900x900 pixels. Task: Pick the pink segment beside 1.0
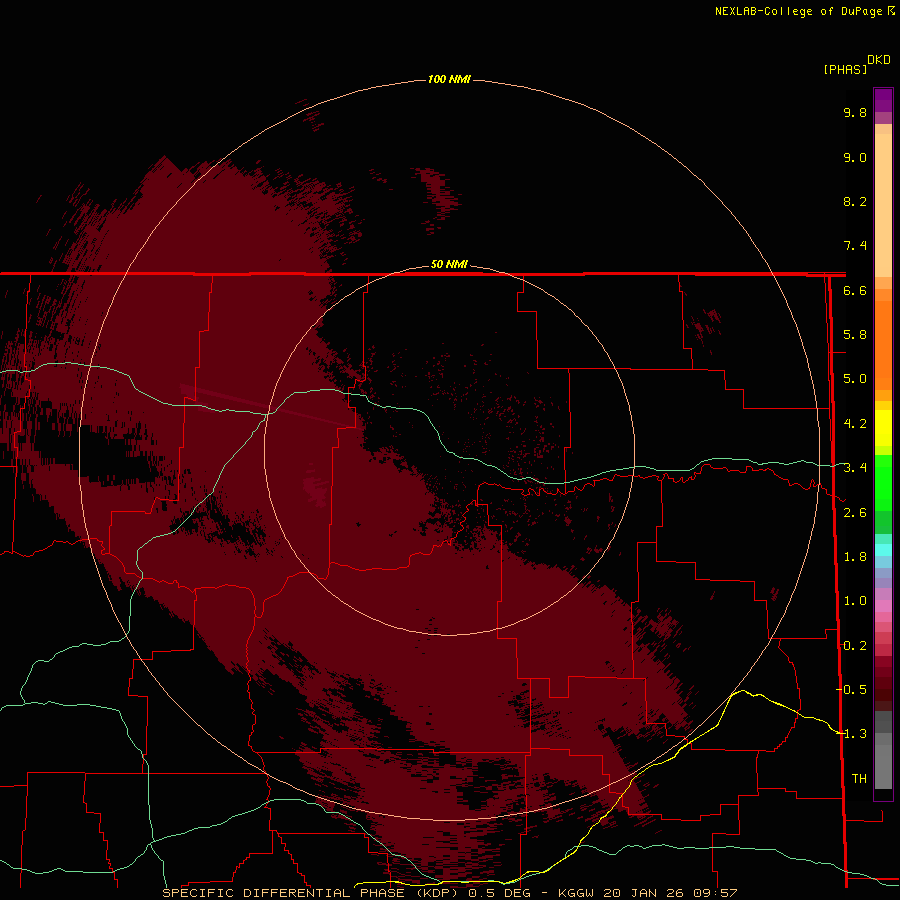[883, 606]
